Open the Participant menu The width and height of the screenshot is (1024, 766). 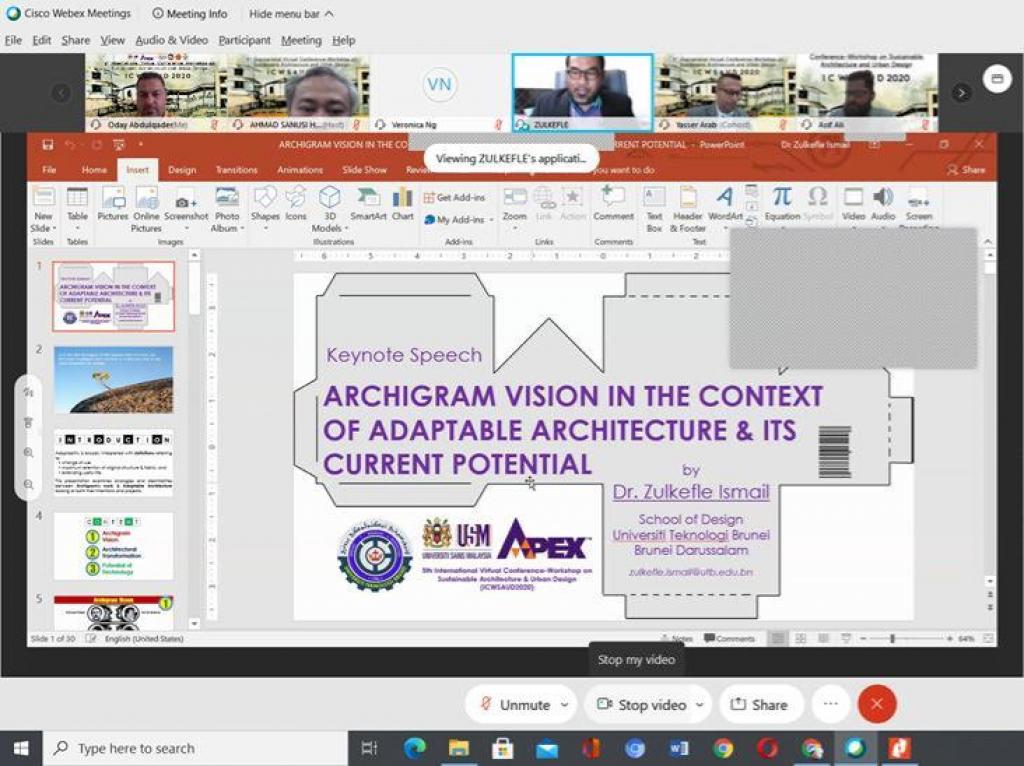244,40
